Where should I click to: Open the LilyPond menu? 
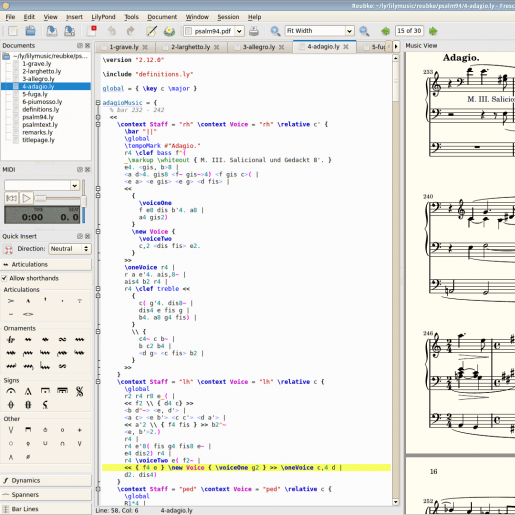coord(103,17)
